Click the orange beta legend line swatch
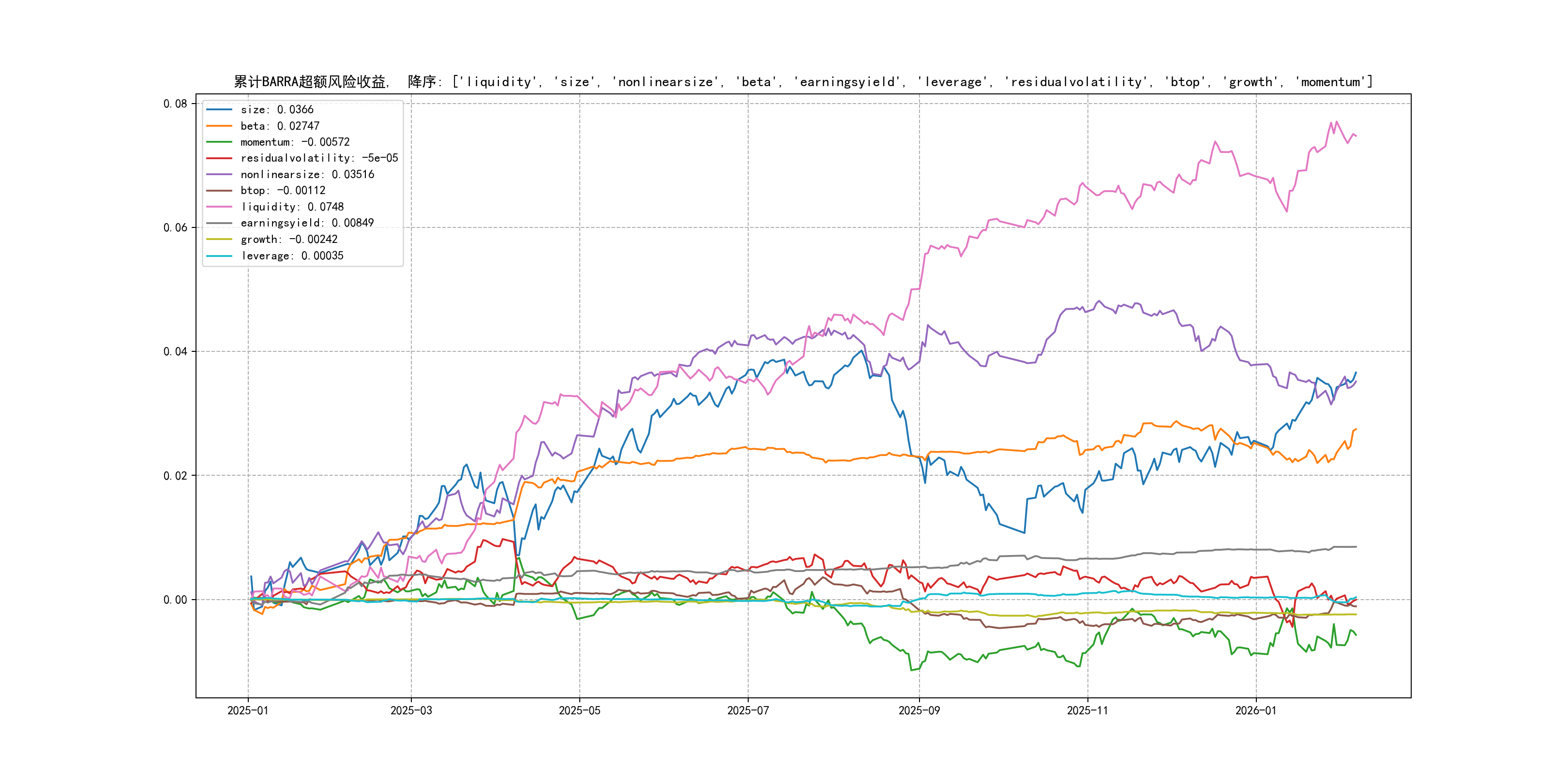The height and width of the screenshot is (784, 1568). click(219, 126)
